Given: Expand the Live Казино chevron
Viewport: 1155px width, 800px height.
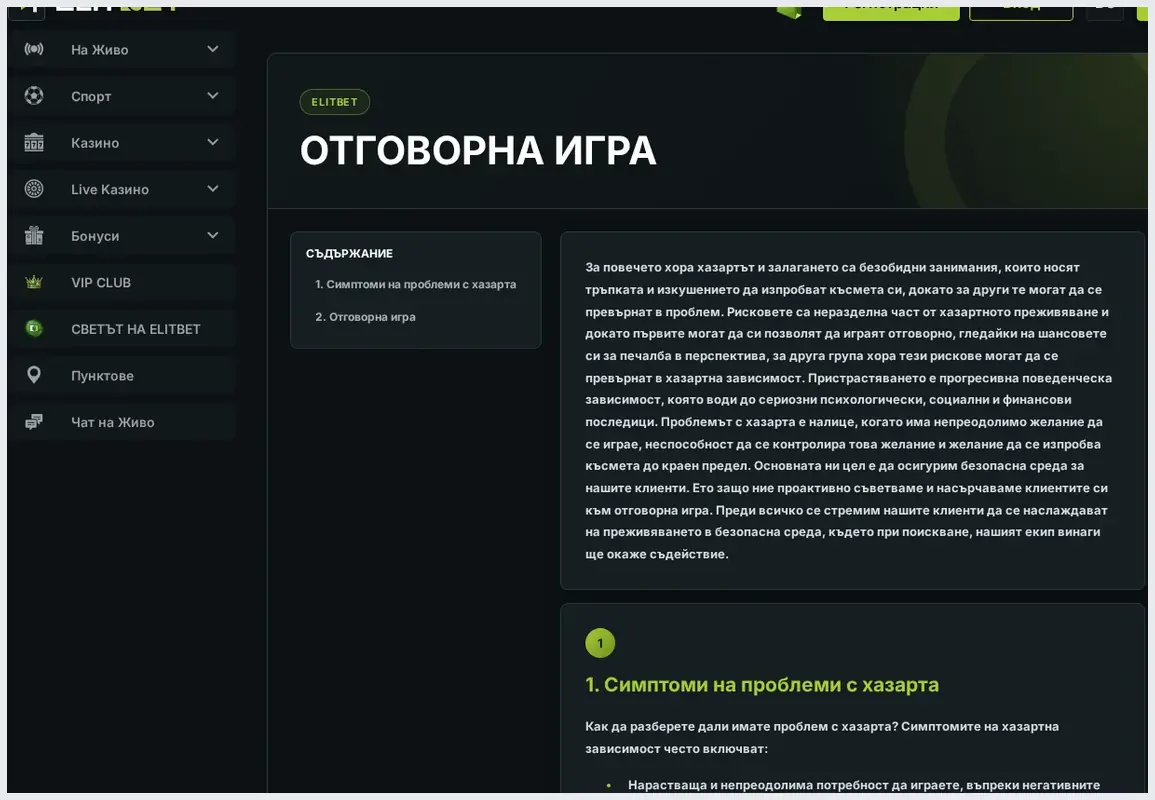Looking at the screenshot, I should pyautogui.click(x=213, y=189).
